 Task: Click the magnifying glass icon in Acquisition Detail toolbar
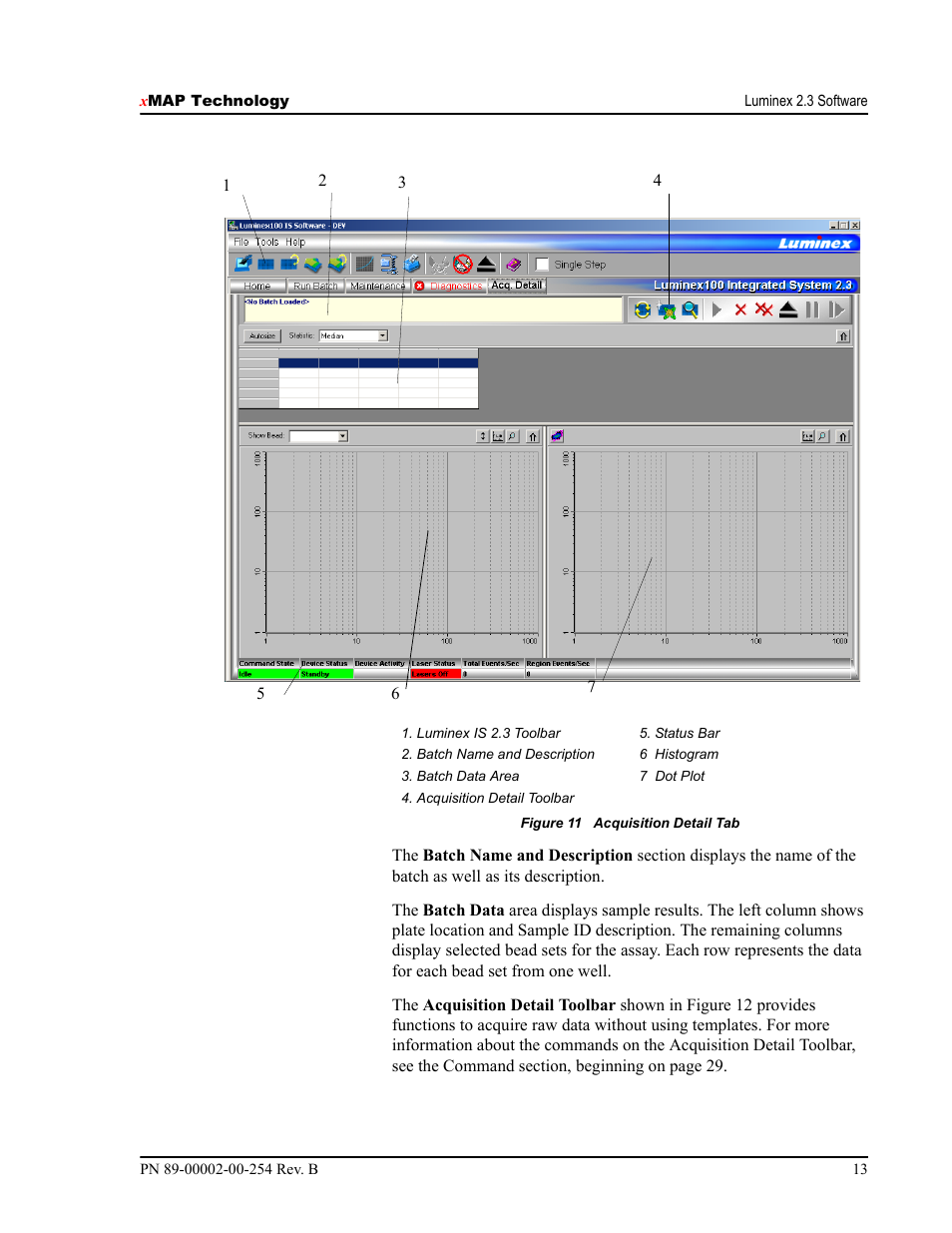coord(690,309)
